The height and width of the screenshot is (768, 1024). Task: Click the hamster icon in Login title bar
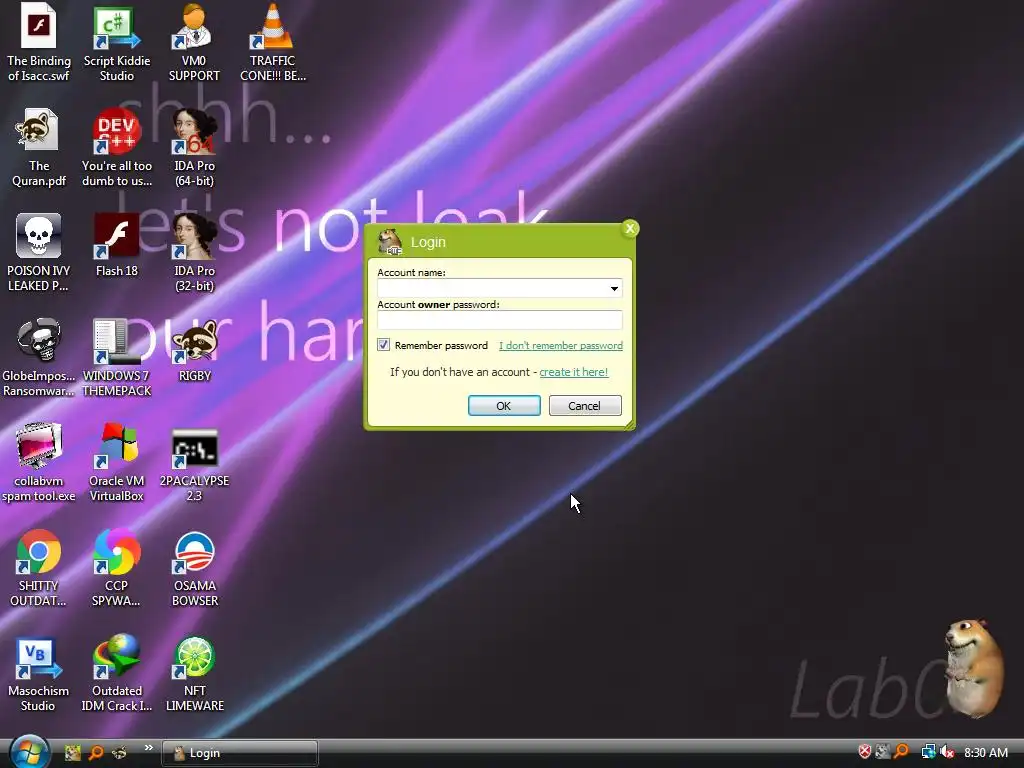point(390,242)
